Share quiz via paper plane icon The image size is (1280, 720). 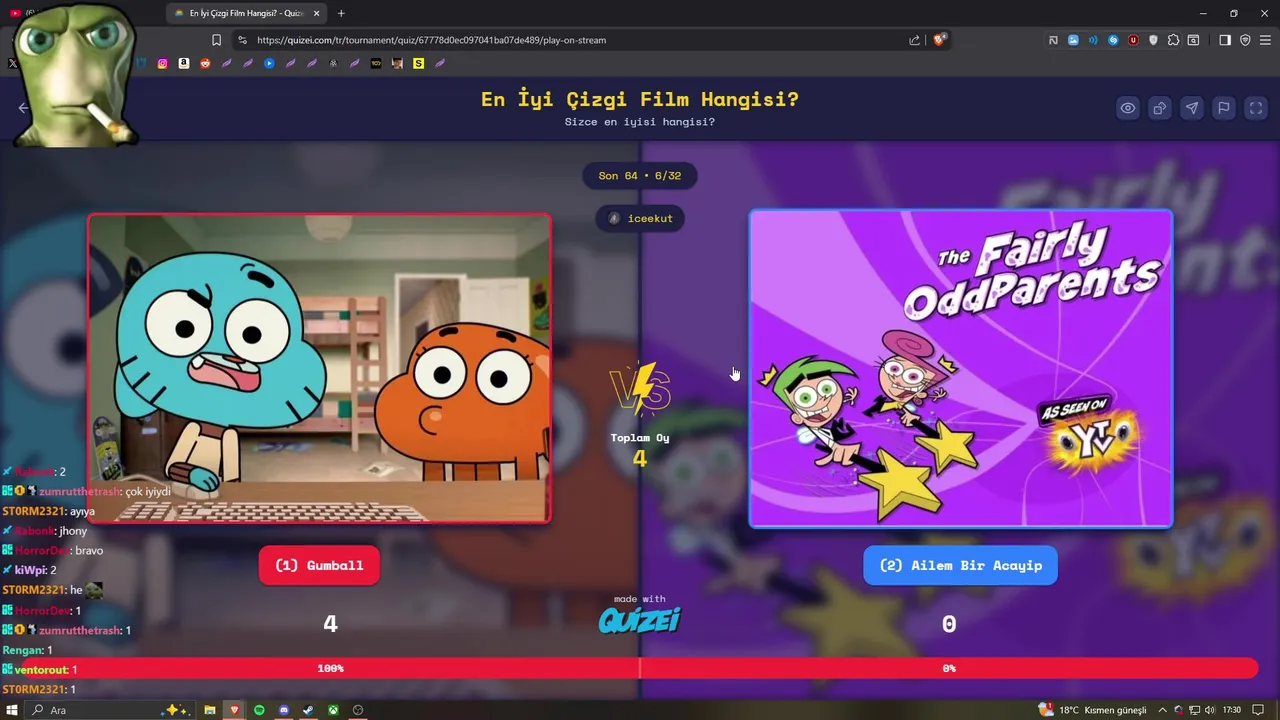pyautogui.click(x=1192, y=108)
